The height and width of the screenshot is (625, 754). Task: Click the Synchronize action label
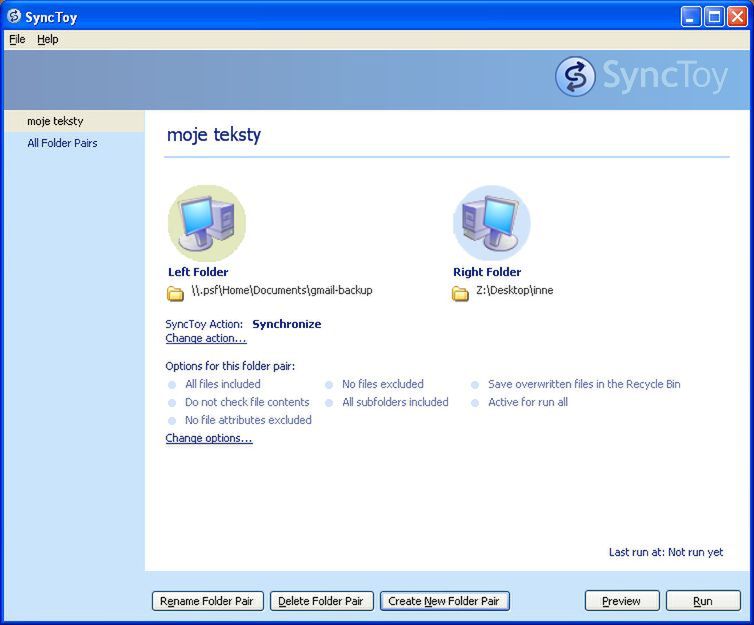click(287, 324)
